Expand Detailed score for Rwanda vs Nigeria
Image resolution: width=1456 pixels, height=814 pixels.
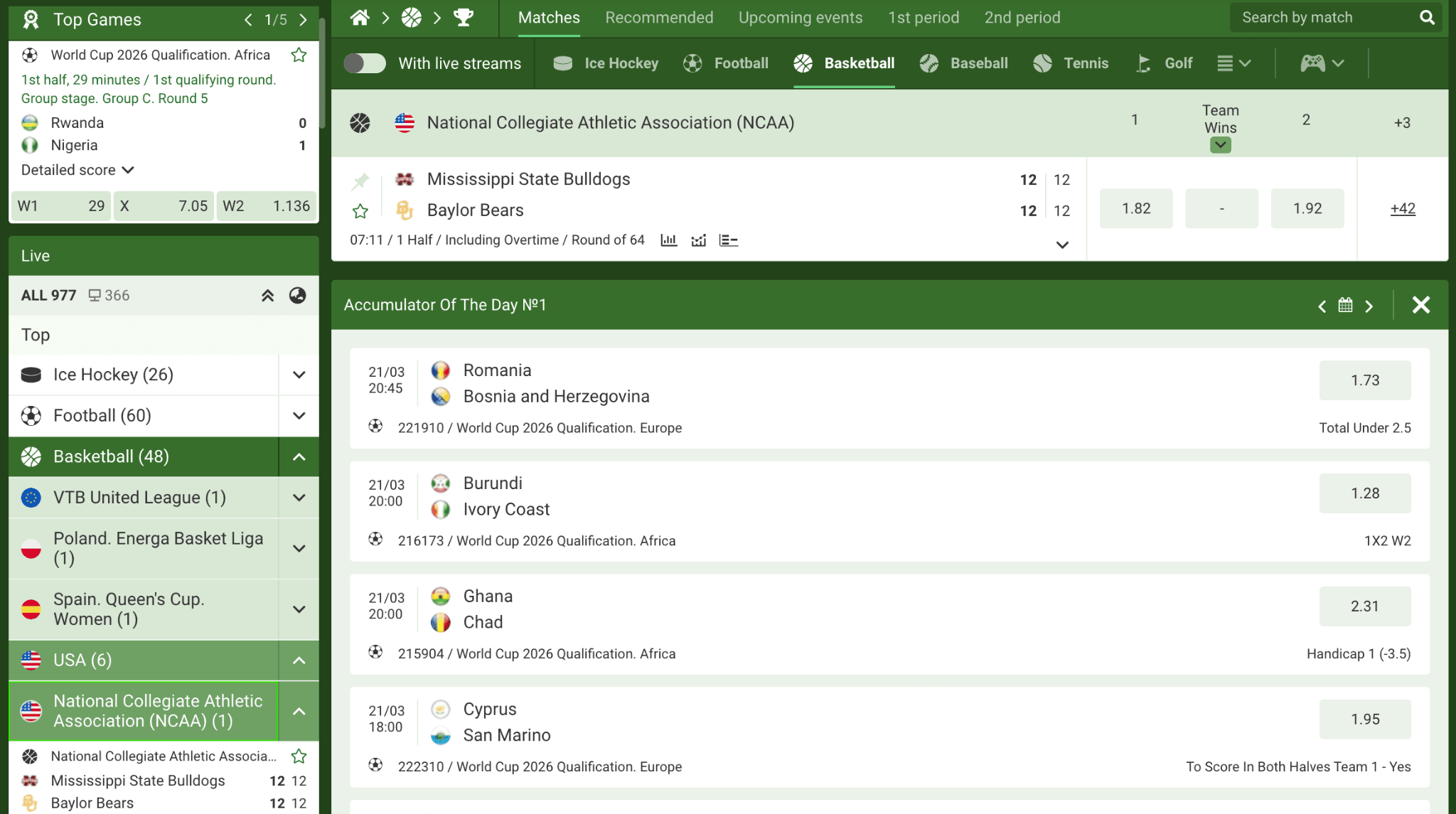tap(77, 170)
